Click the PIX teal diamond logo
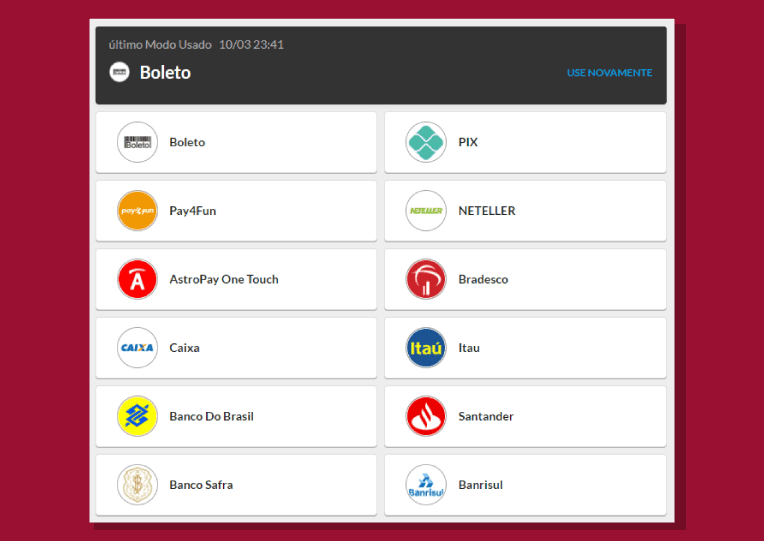 click(x=426, y=142)
